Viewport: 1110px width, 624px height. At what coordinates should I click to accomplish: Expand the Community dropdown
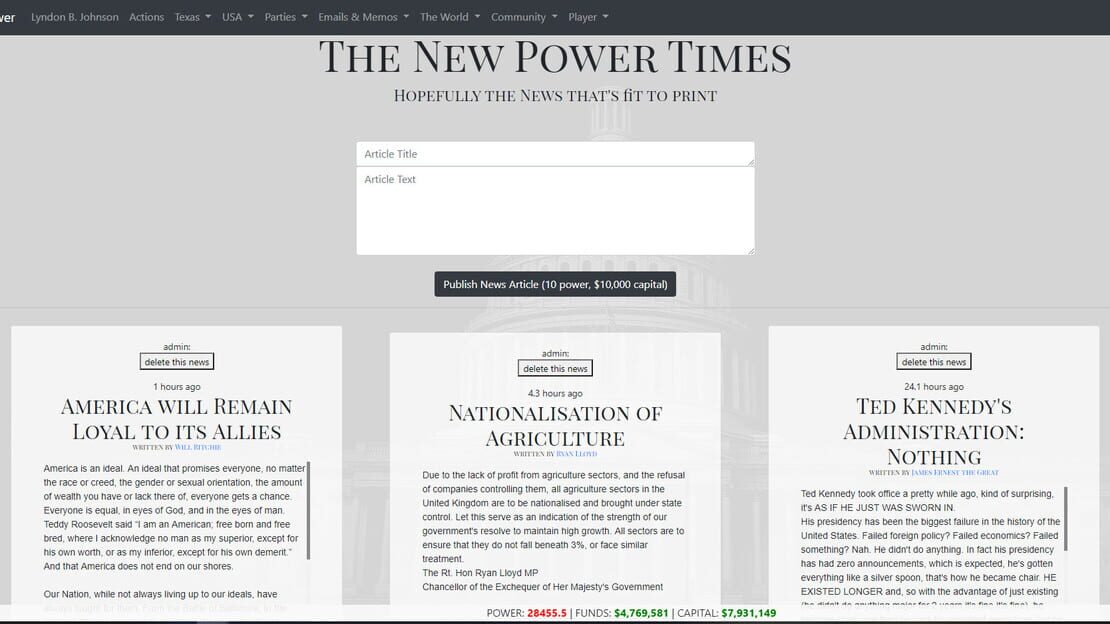click(x=524, y=17)
